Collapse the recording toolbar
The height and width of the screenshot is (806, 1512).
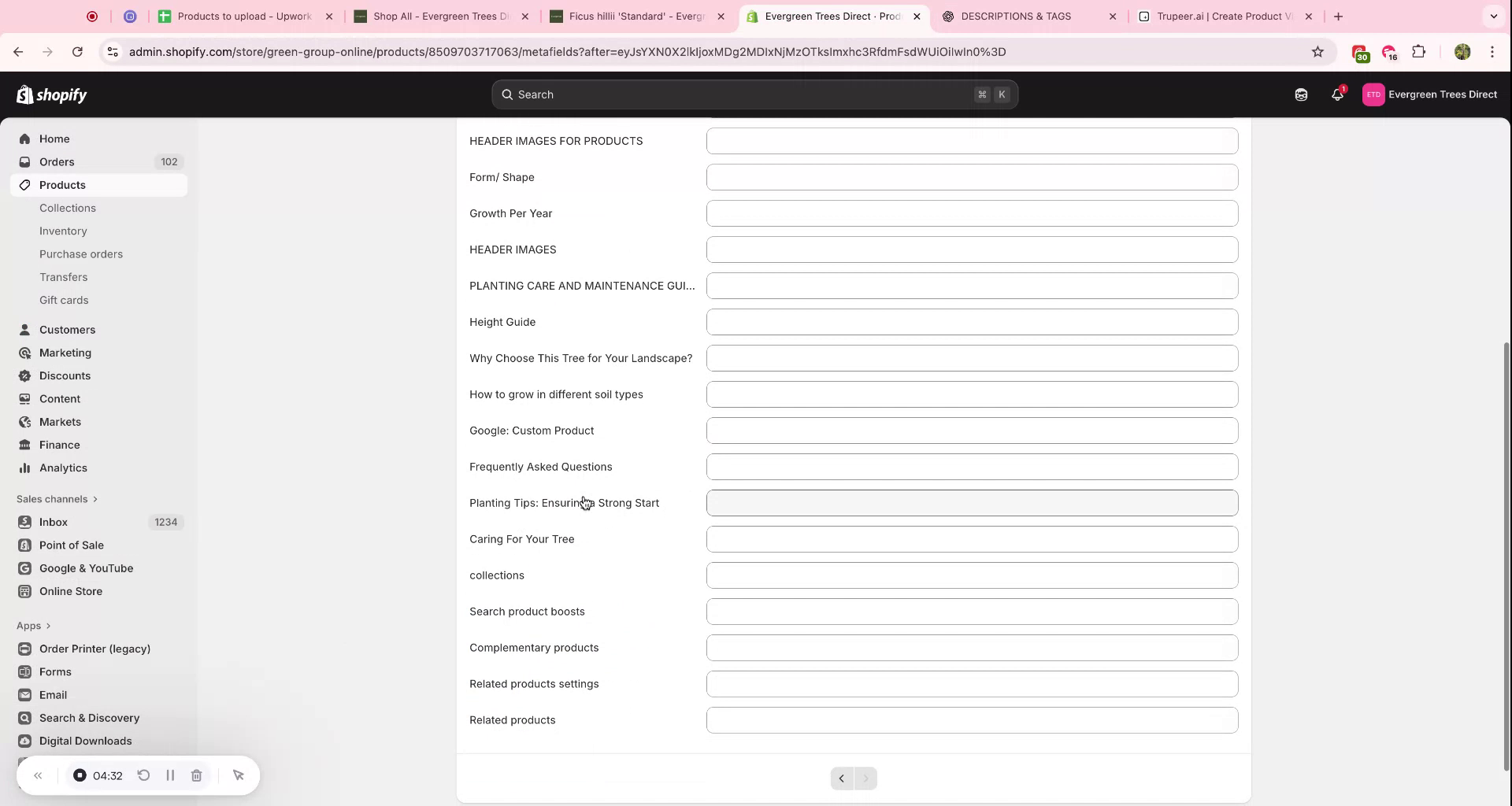click(x=38, y=775)
